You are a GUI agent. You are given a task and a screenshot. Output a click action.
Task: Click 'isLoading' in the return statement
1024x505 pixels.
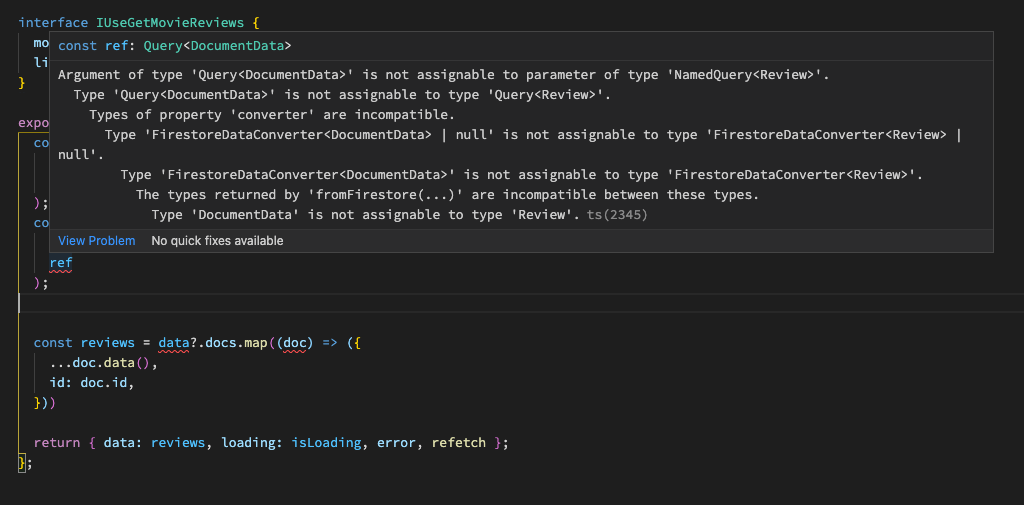click(x=326, y=443)
